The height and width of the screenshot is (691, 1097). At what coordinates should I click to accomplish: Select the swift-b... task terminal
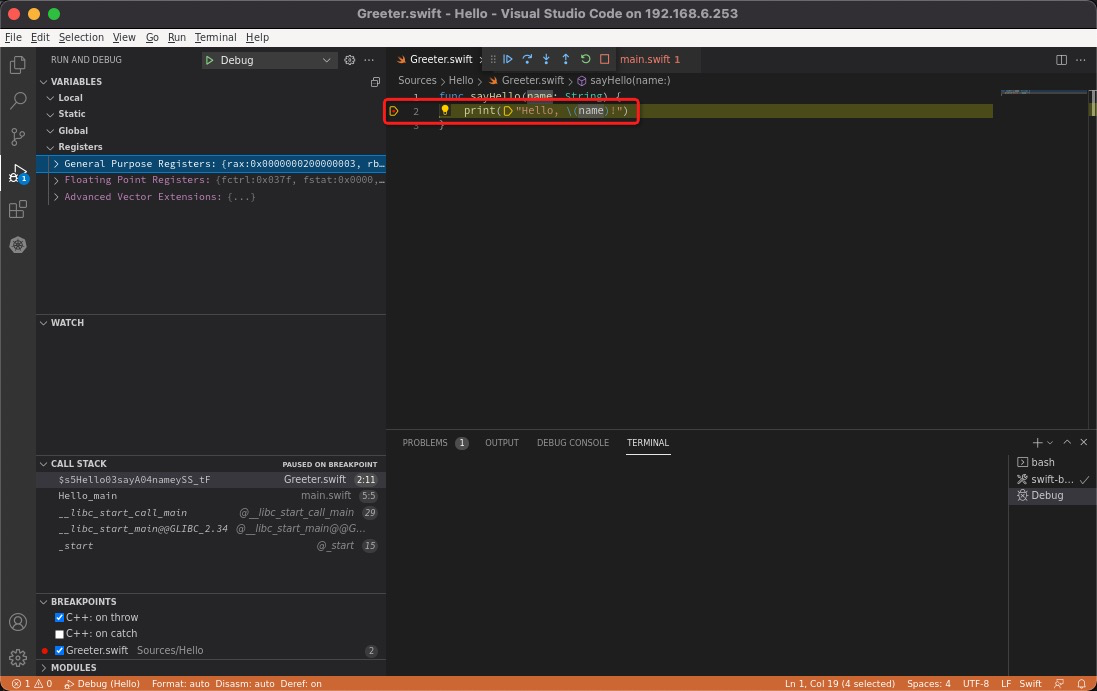(x=1052, y=479)
